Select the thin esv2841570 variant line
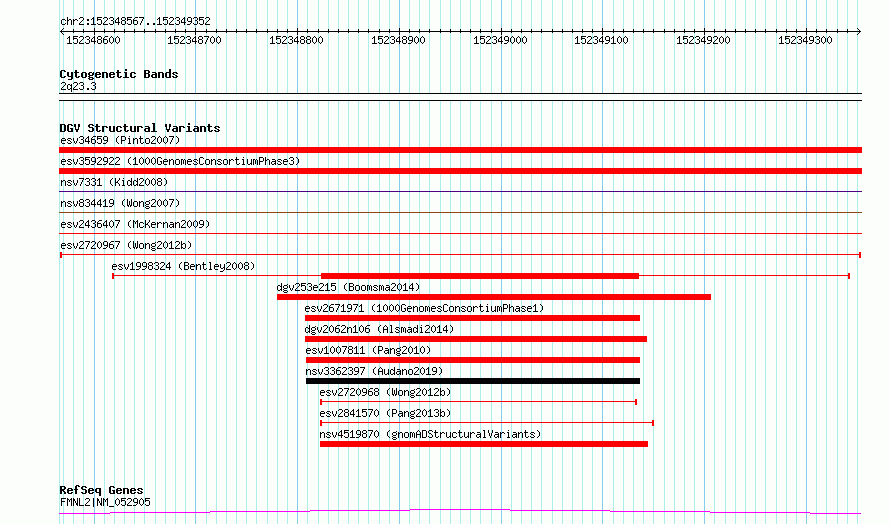 [487, 423]
